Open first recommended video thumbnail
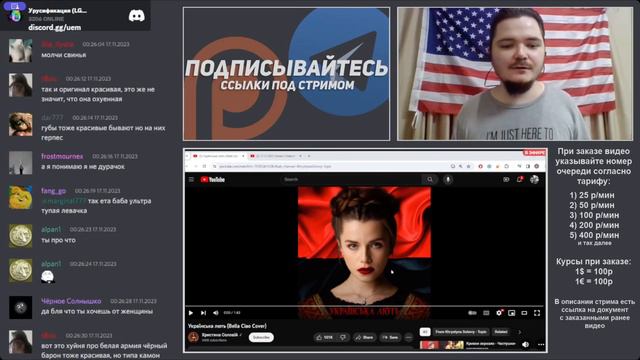The width and height of the screenshot is (640, 360). 442,345
